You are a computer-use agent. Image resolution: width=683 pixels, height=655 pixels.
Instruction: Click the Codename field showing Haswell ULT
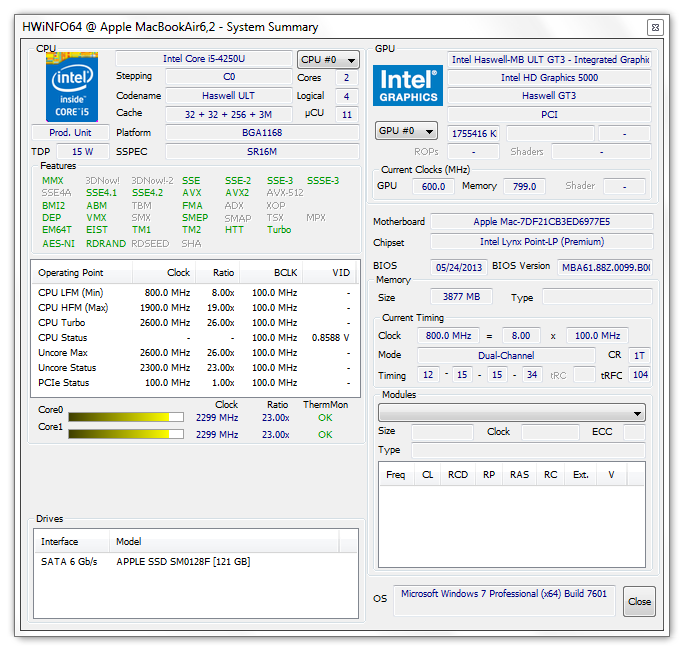coord(229,96)
